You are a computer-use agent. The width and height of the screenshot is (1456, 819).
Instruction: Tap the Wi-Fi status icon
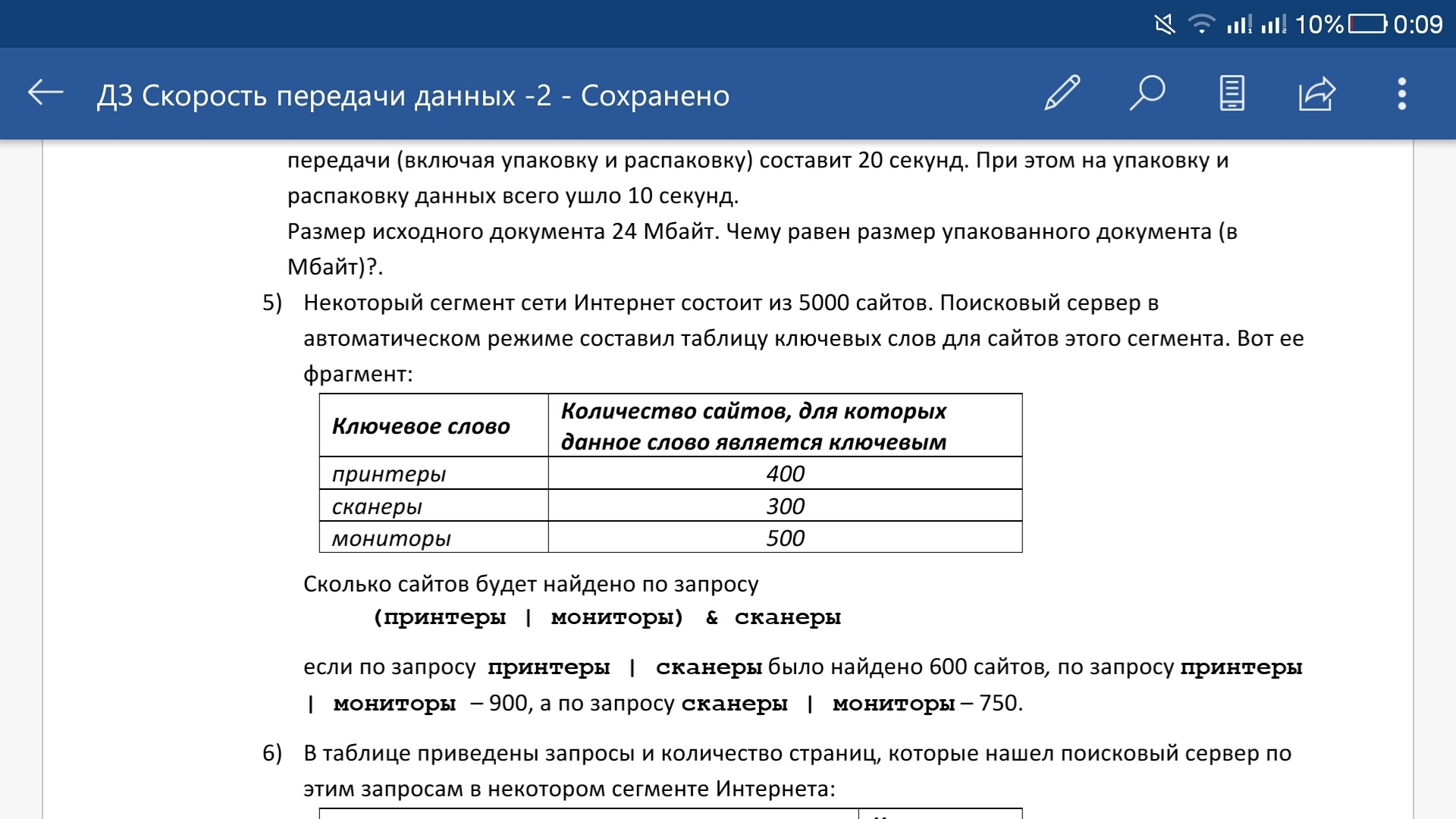1201,24
